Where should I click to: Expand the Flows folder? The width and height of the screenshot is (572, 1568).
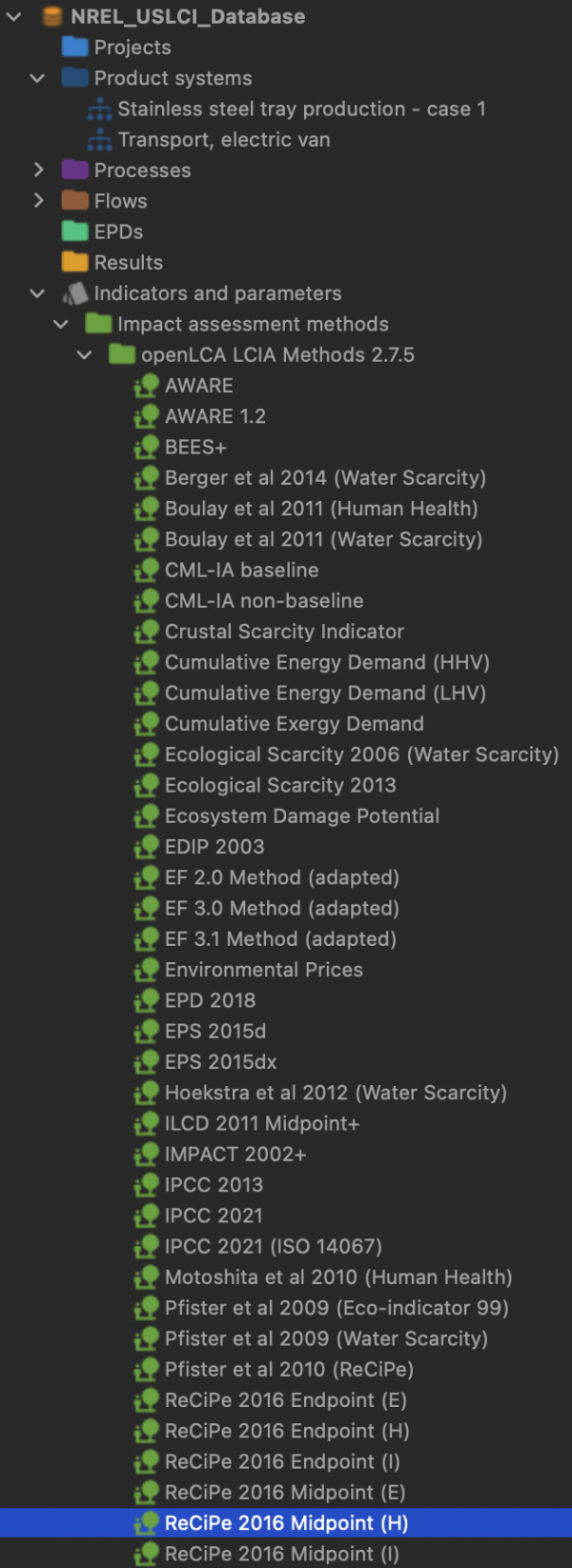click(37, 201)
